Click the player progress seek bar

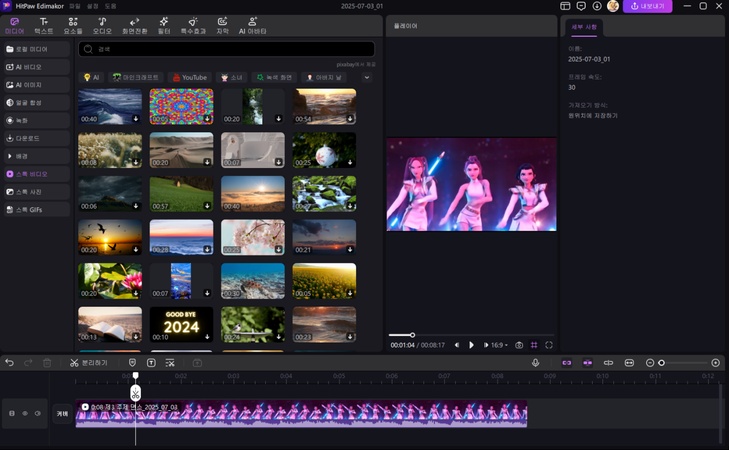471,335
